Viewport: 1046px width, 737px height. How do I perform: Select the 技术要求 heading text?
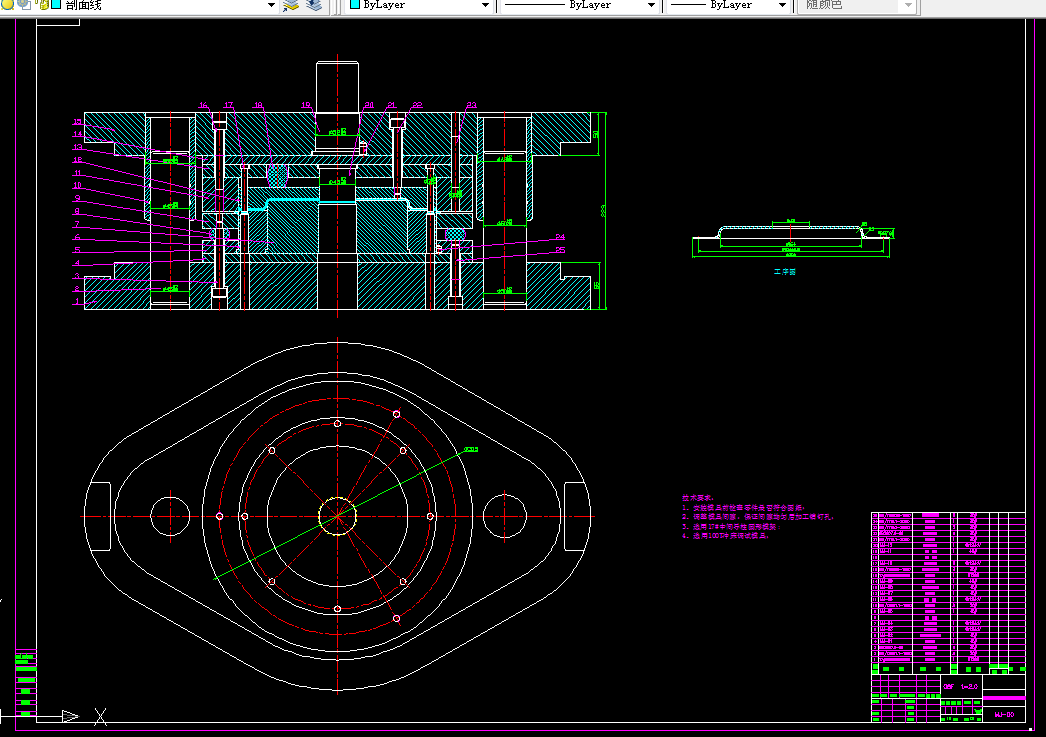coord(697,498)
